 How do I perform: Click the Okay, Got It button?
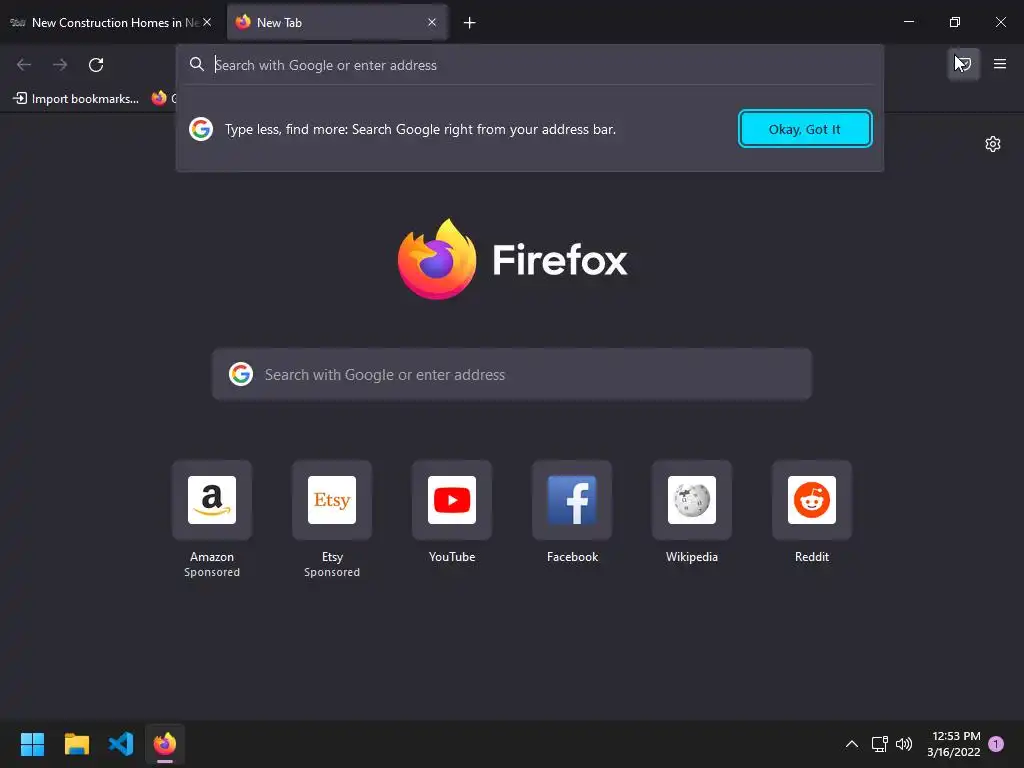coord(805,129)
